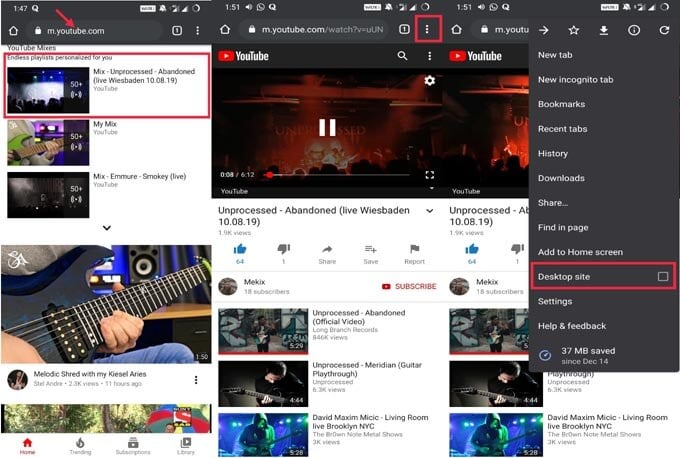Open options for Melodic Shred video
The height and width of the screenshot is (458, 680).
click(196, 380)
